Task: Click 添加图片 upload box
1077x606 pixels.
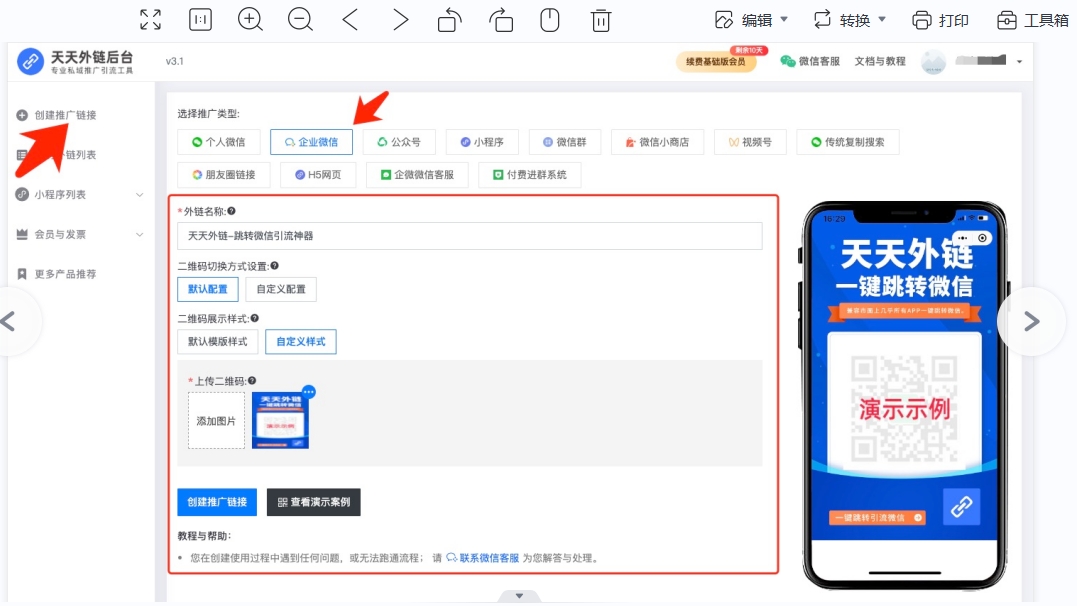Action: 216,420
